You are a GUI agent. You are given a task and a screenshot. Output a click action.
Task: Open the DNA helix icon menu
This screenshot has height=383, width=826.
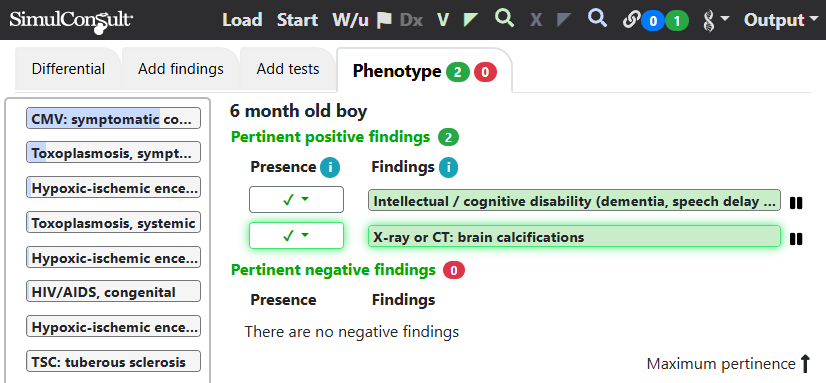click(x=716, y=21)
